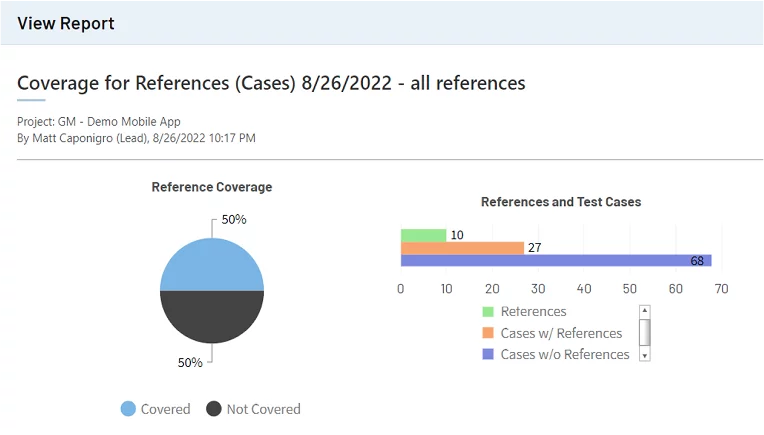The image size is (764, 435).
Task: Click the blue Covered legend marker
Action: click(128, 408)
